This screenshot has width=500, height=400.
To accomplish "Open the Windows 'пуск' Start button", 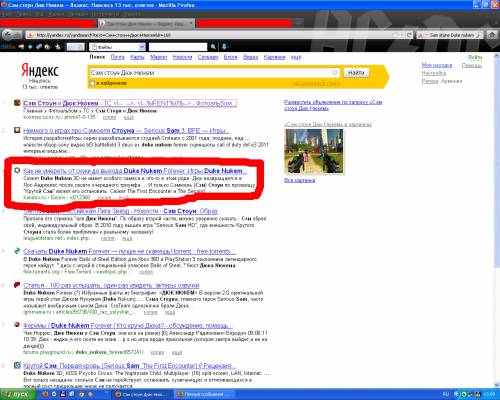I will [18, 394].
